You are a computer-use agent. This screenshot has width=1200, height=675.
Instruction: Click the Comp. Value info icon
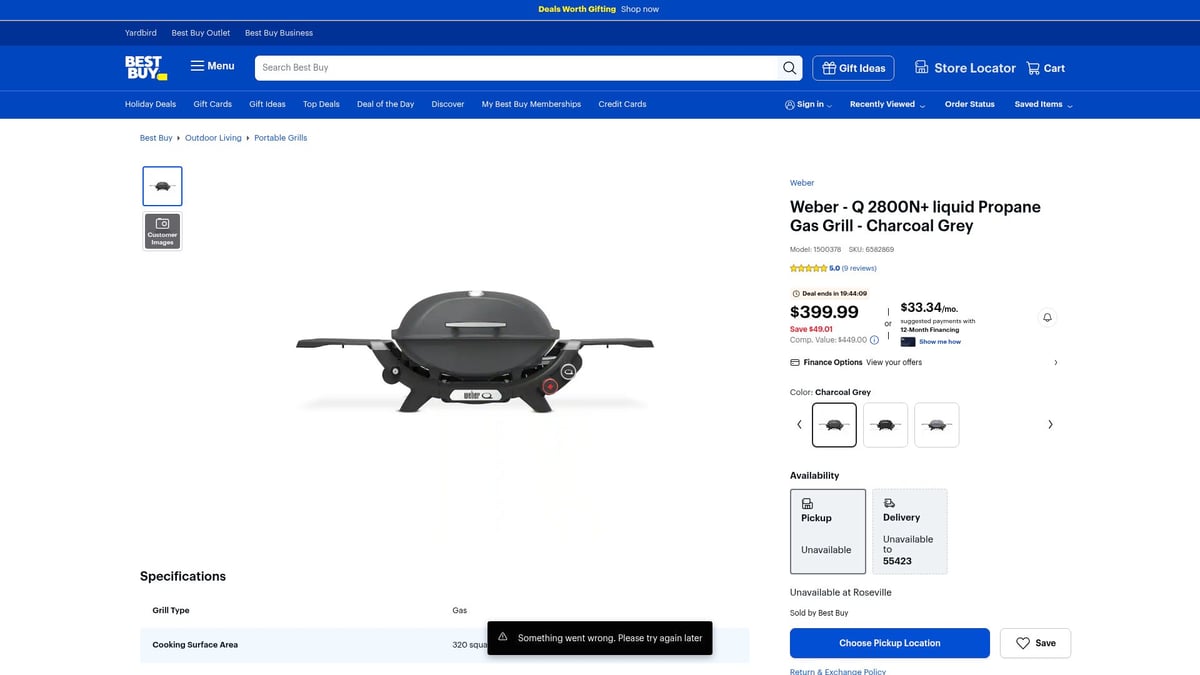click(x=874, y=340)
